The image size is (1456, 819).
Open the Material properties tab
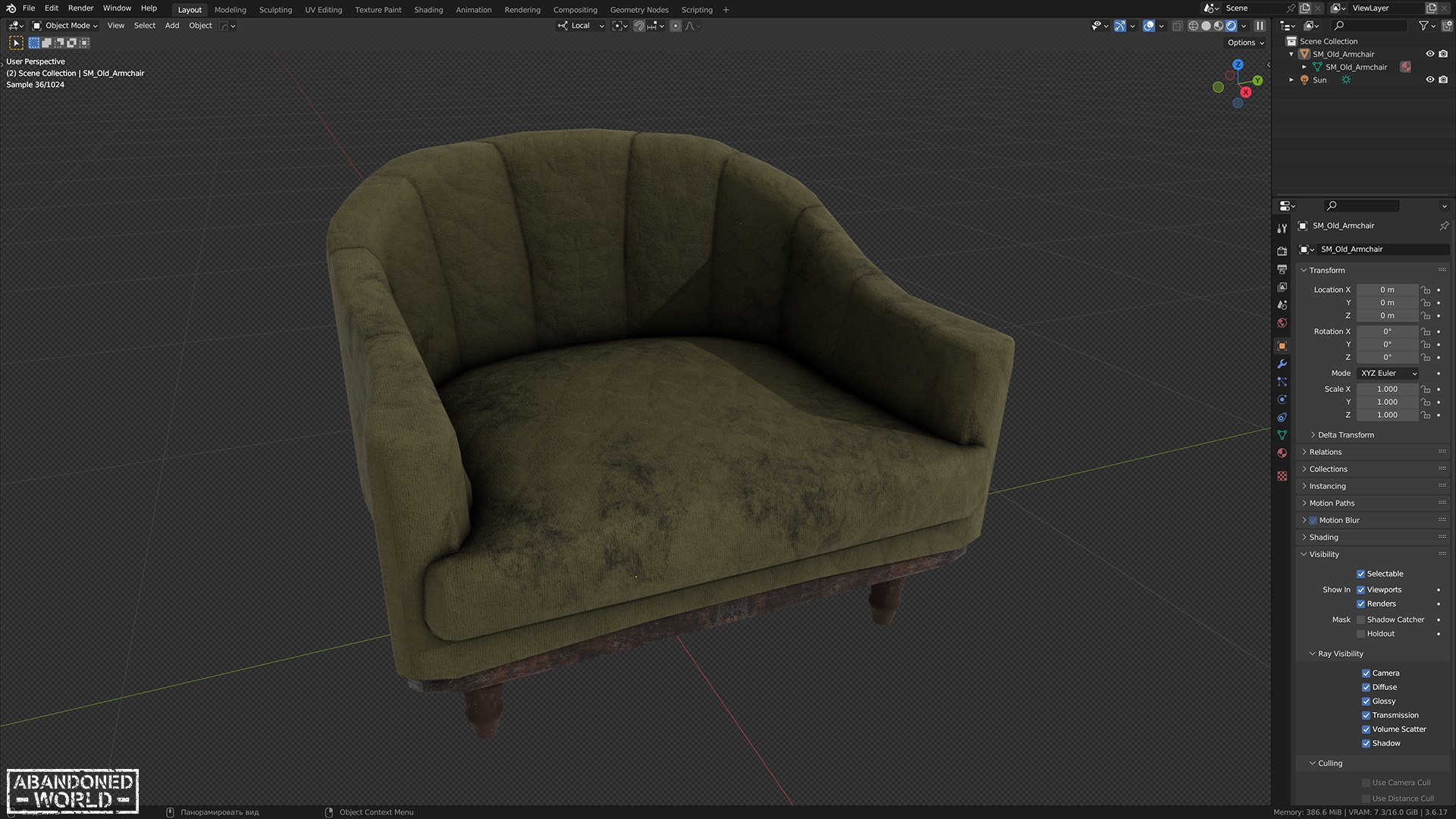(x=1282, y=453)
